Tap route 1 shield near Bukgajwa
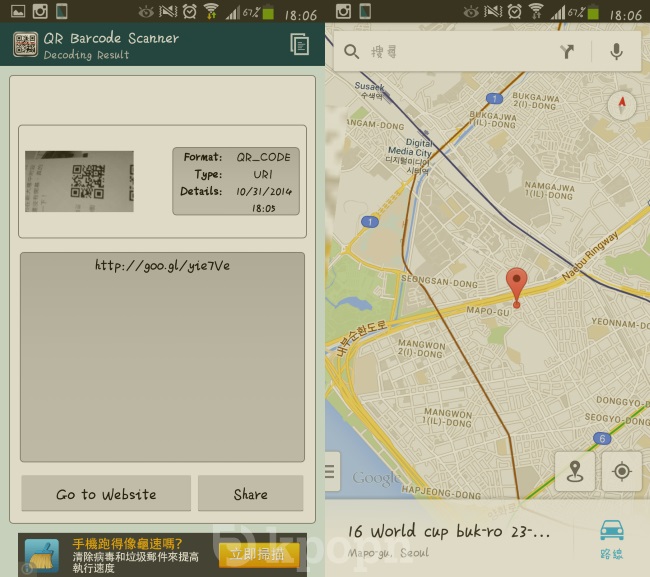Image resolution: width=650 pixels, height=577 pixels. (x=494, y=99)
